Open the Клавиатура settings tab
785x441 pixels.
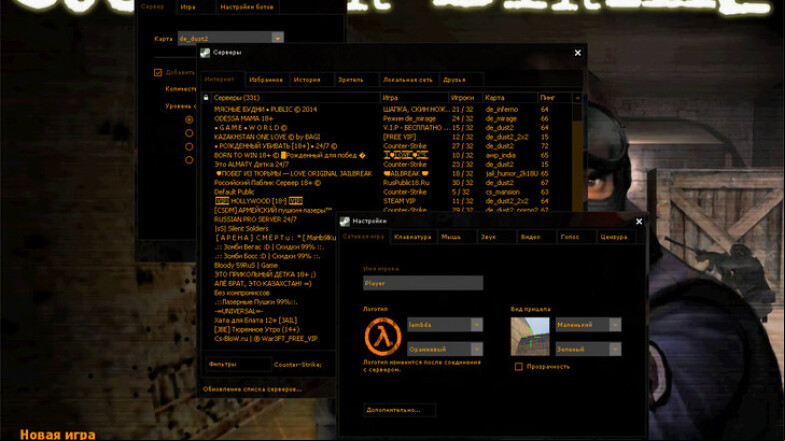point(413,237)
